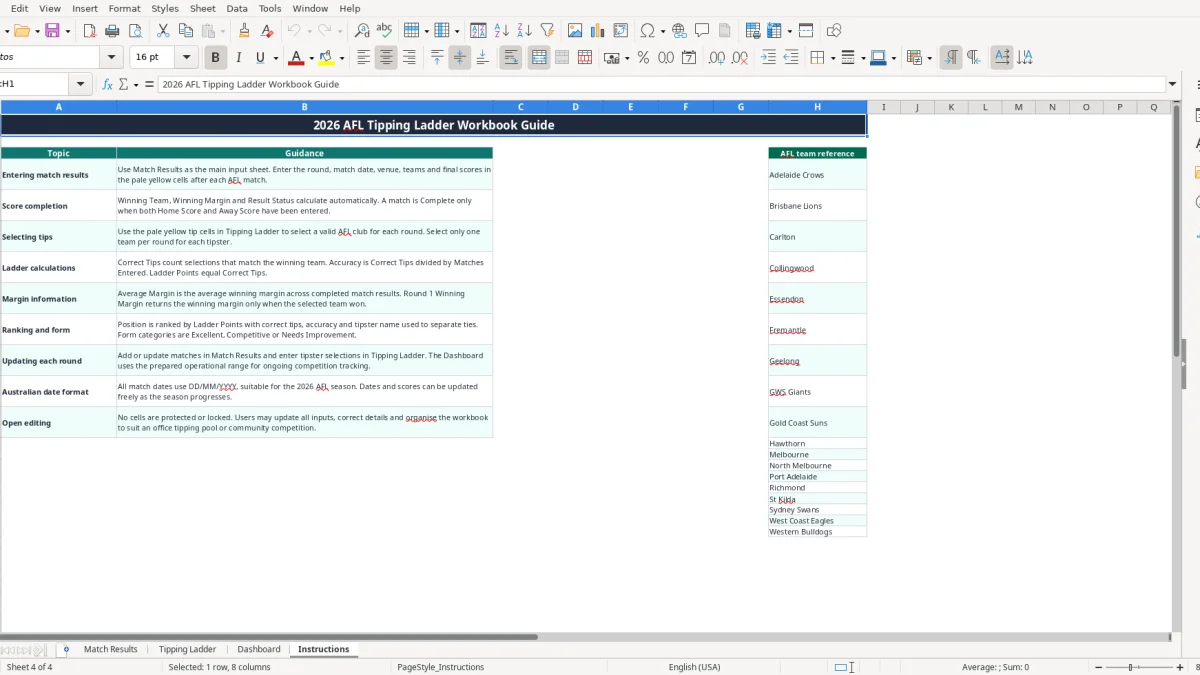The image size is (1200, 675).
Task: Toggle underline formatting
Action: point(261,58)
